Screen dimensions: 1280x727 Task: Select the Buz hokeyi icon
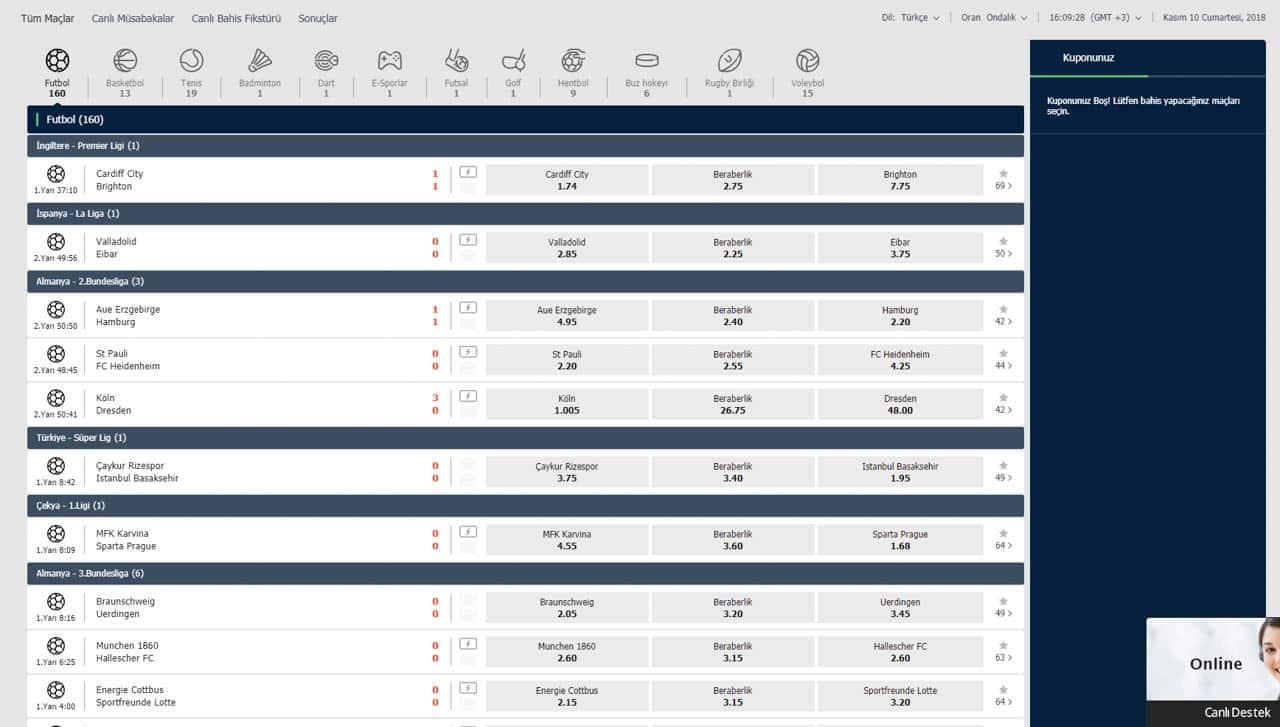click(646, 62)
